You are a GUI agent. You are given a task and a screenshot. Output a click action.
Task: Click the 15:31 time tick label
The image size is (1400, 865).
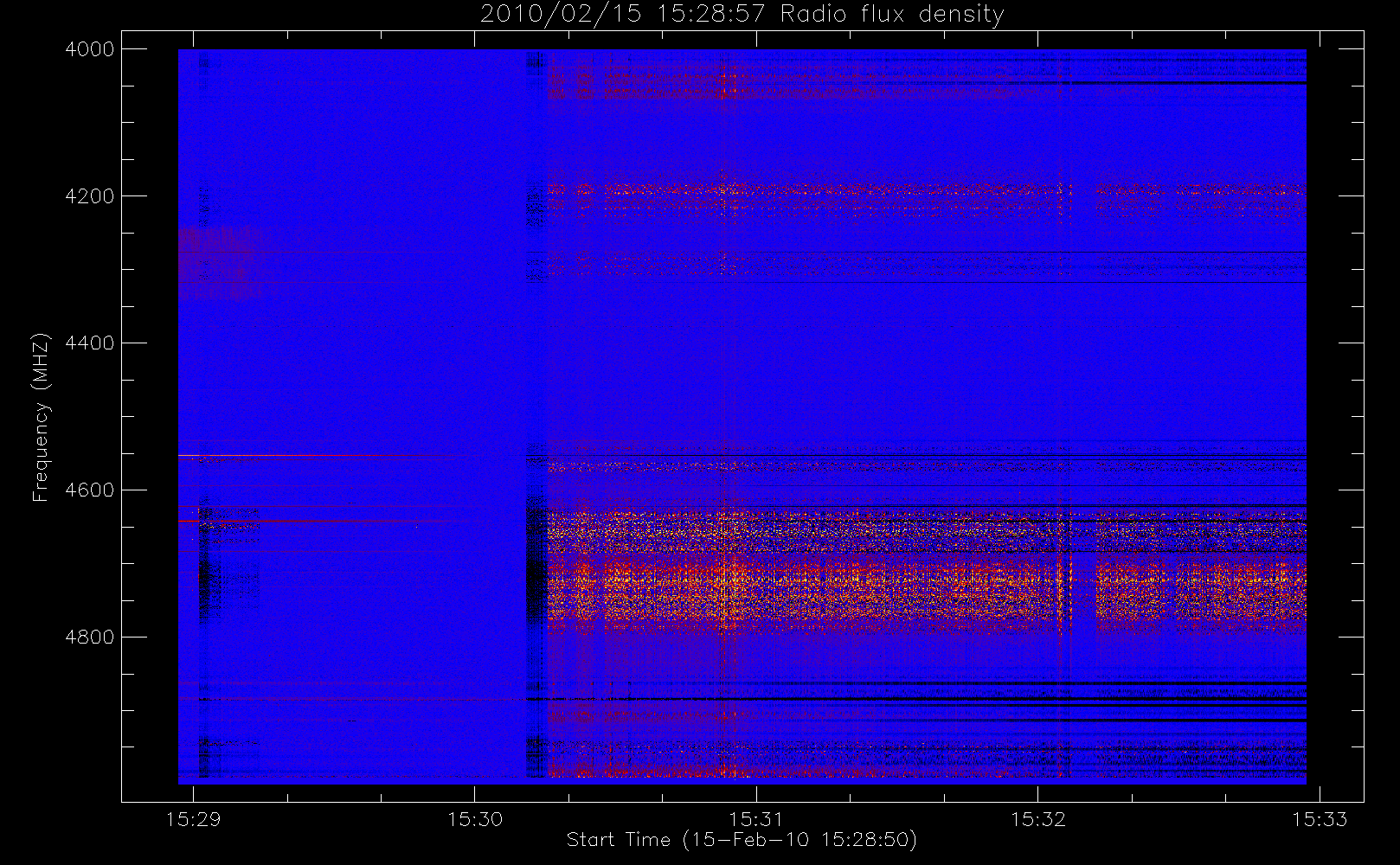(756, 819)
